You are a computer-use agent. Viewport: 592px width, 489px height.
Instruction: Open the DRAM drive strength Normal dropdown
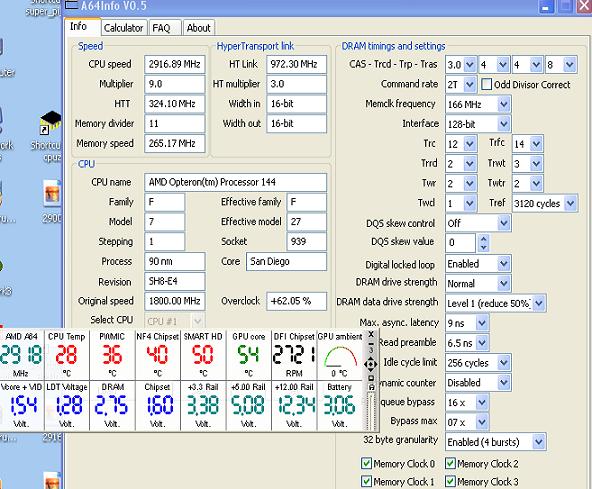[x=504, y=283]
